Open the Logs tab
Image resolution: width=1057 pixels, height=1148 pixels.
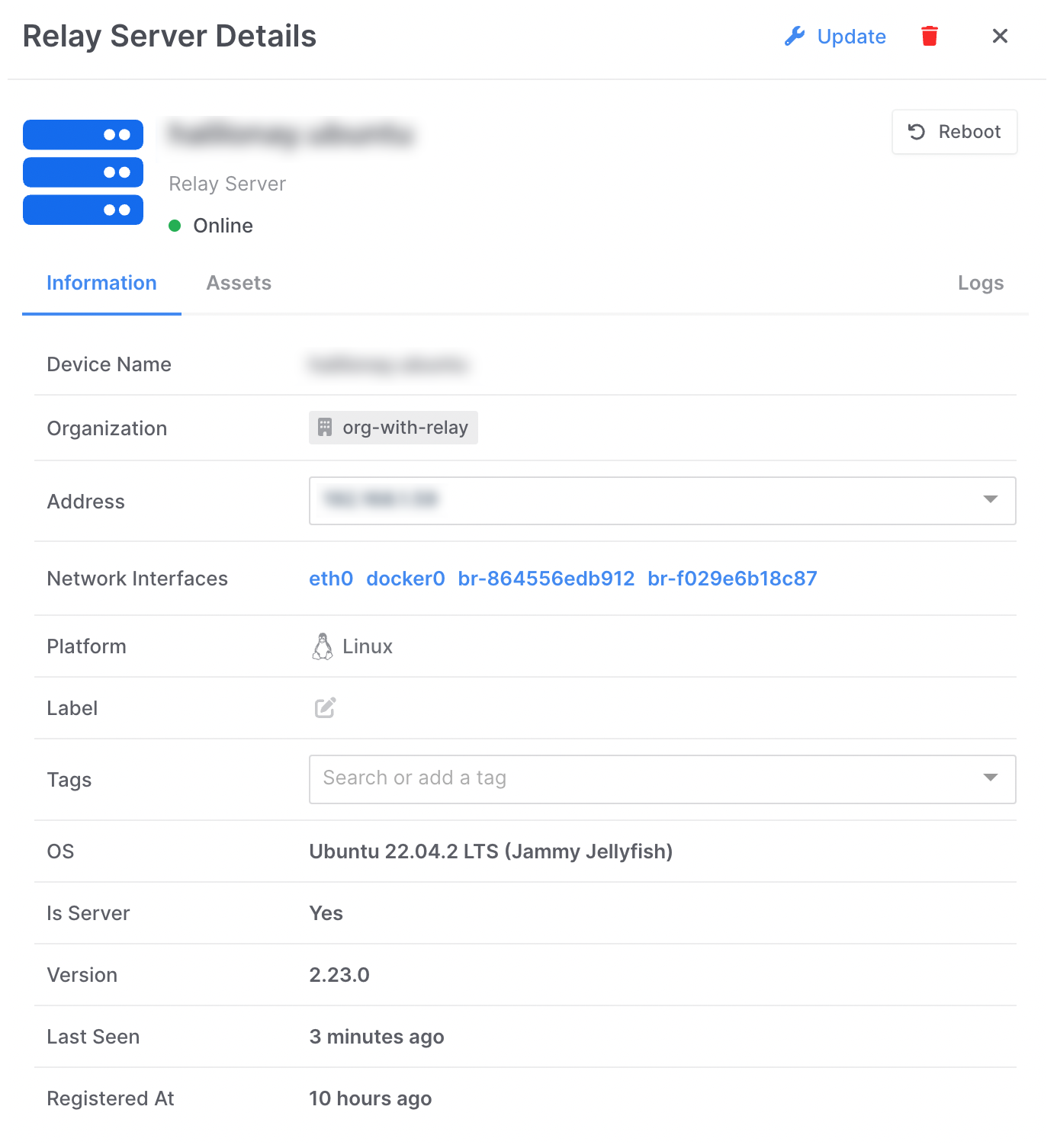pos(980,283)
